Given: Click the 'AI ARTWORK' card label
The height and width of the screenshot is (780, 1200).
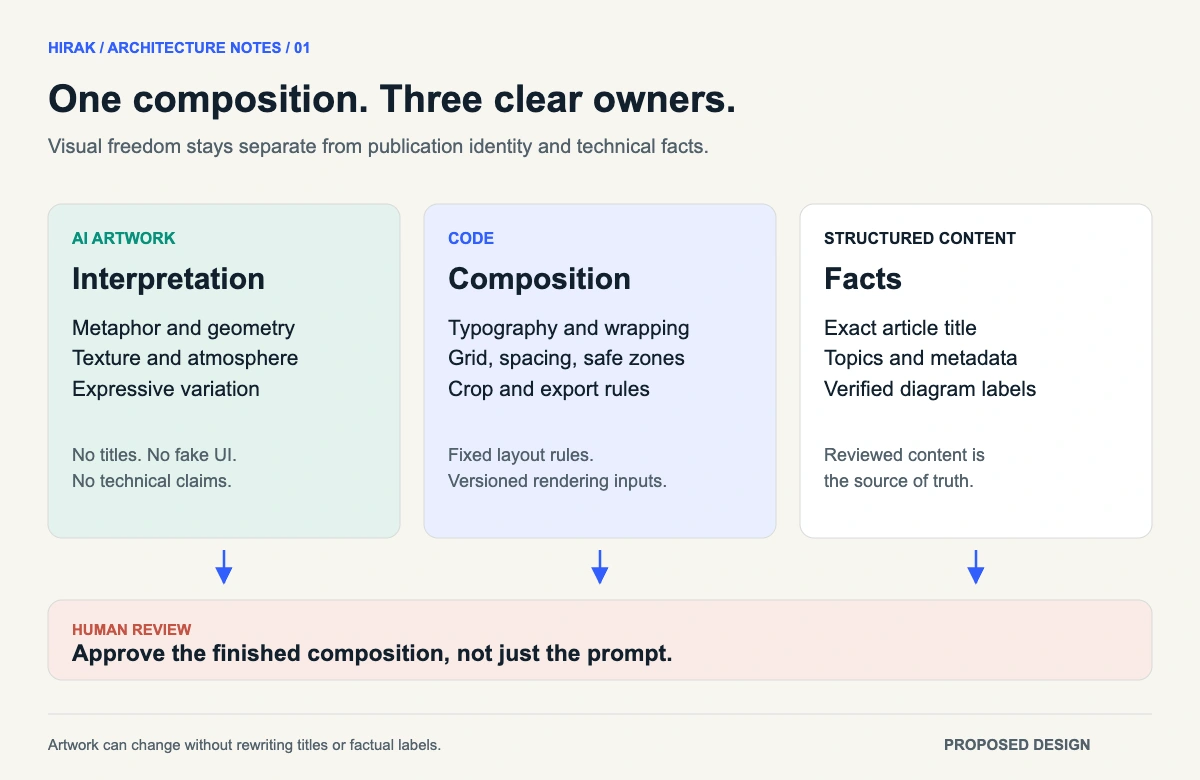Looking at the screenshot, I should pyautogui.click(x=123, y=239).
